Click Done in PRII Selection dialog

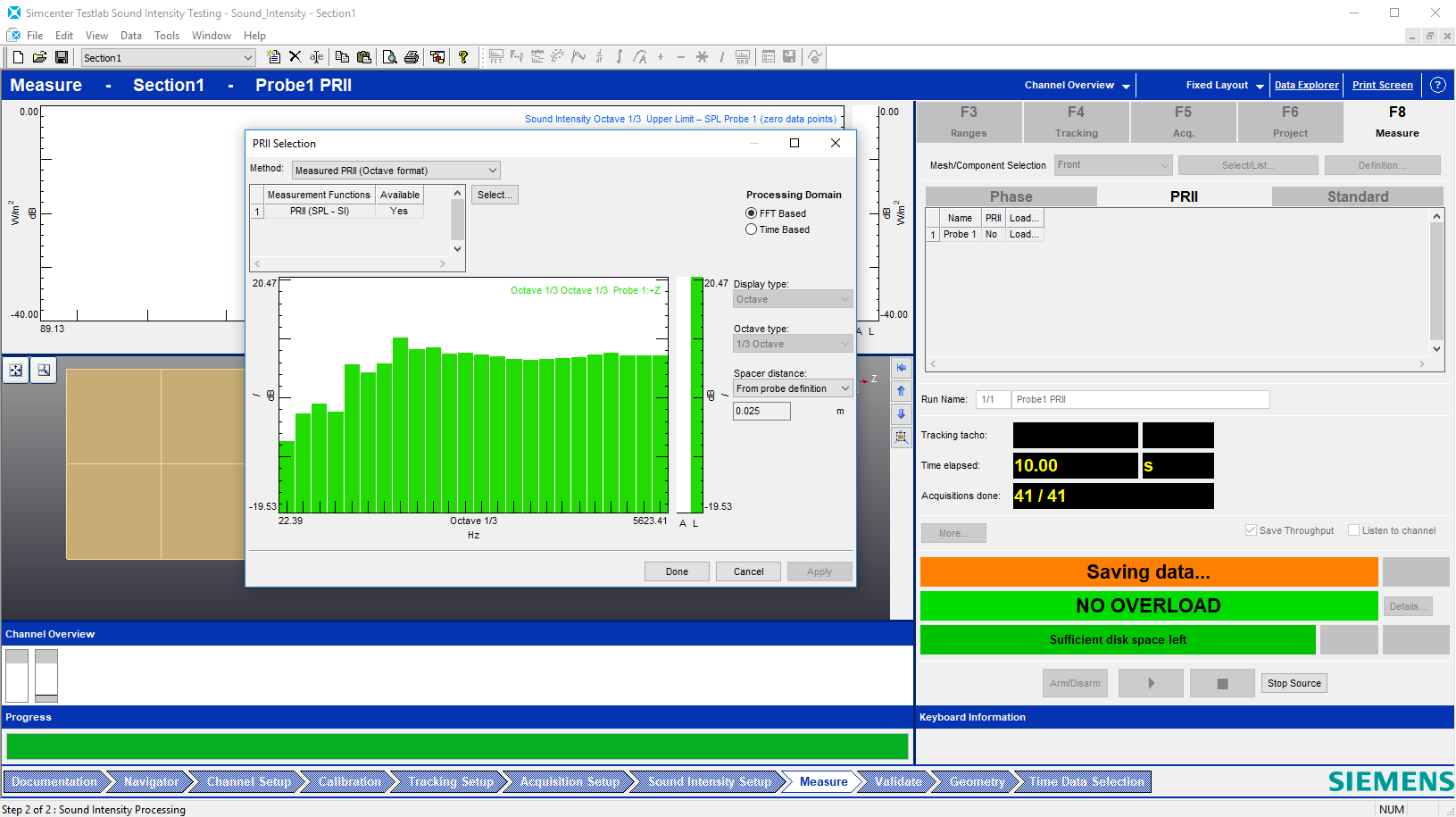(x=677, y=571)
